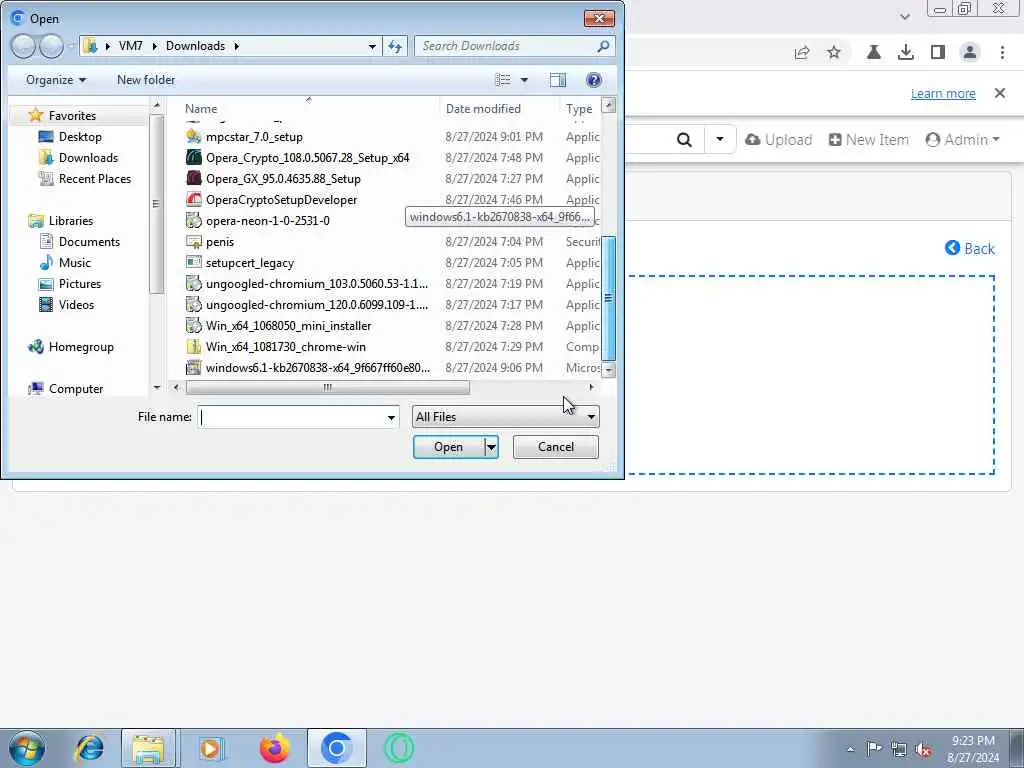Click the Open button

click(449, 447)
